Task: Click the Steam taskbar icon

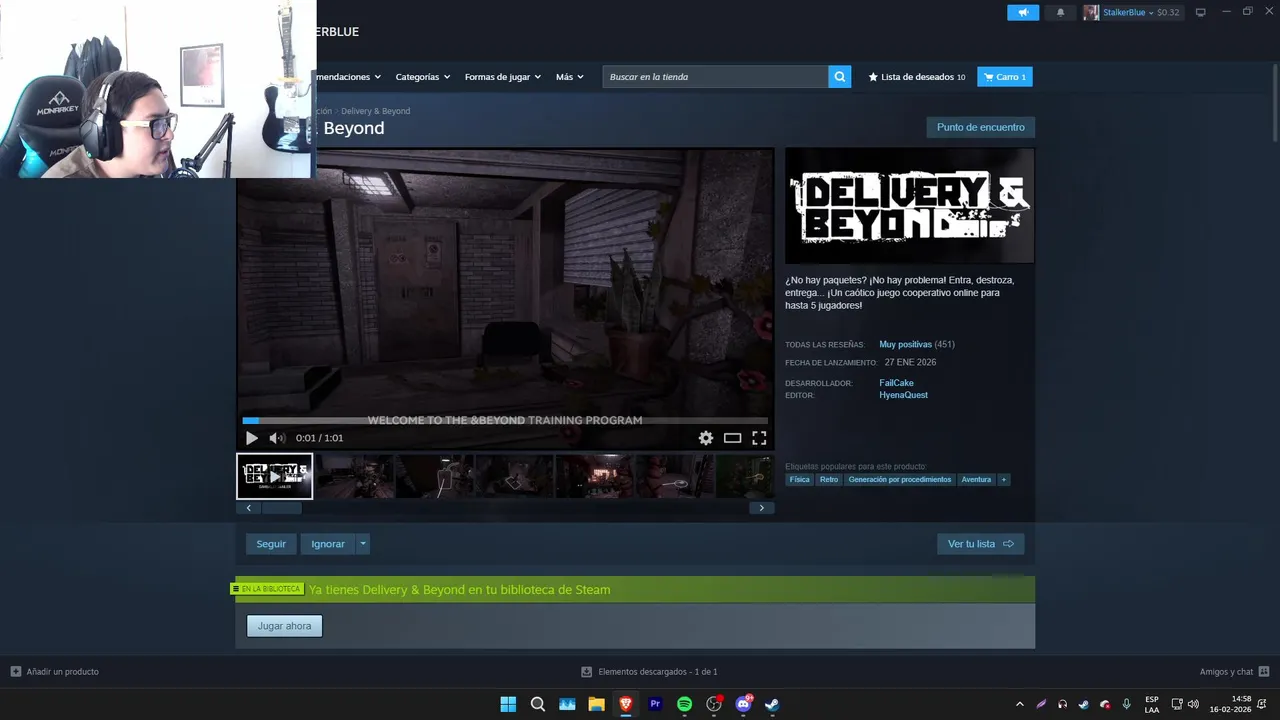Action: [772, 704]
